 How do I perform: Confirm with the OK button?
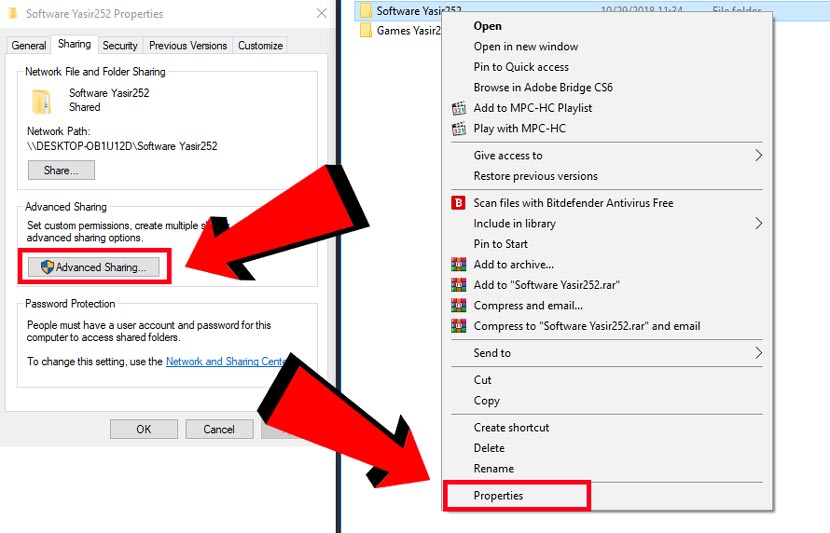coord(143,429)
